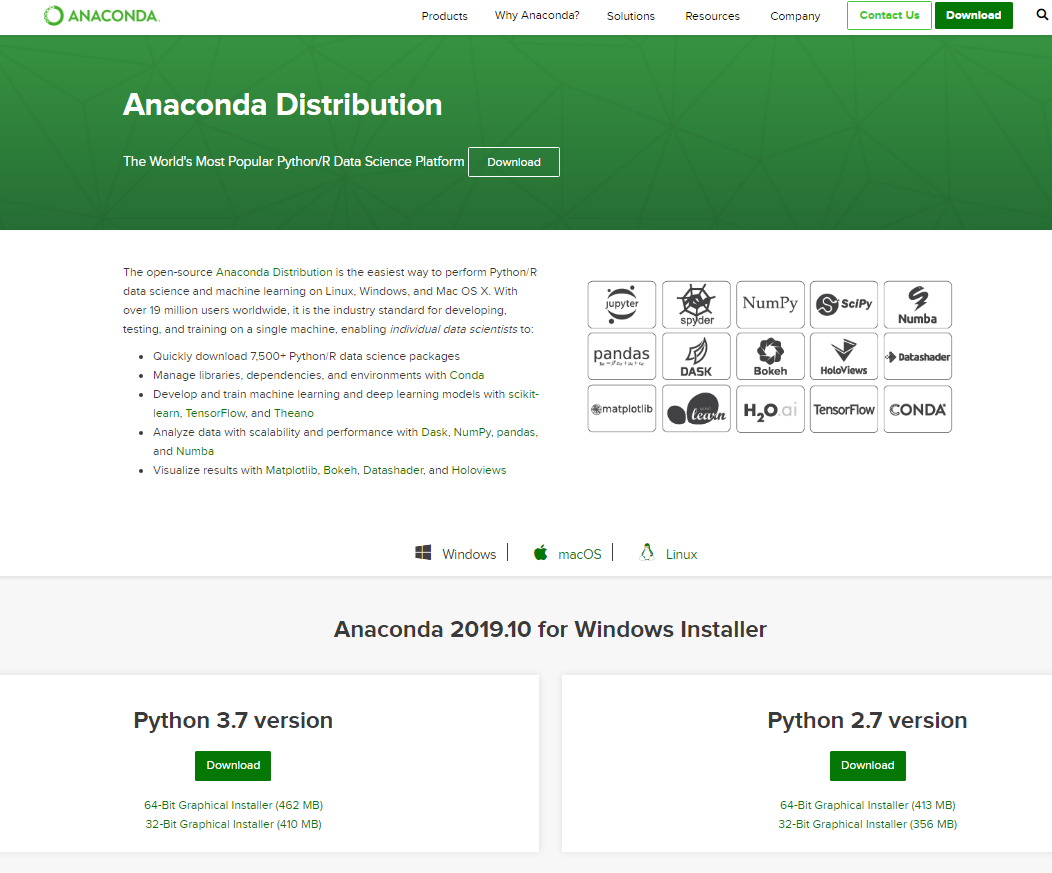Click 32-Bit Graphical Installer (356 MB) link
Viewport: 1052px width, 873px height.
coord(867,824)
